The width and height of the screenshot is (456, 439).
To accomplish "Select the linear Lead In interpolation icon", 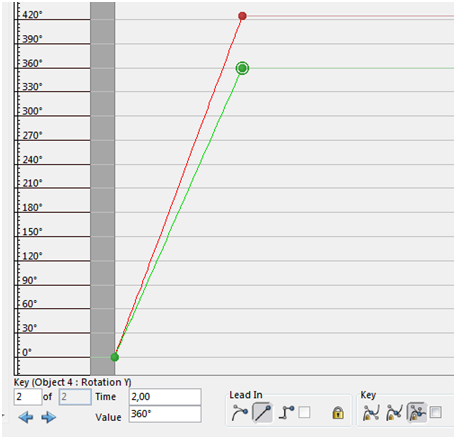I will (262, 413).
